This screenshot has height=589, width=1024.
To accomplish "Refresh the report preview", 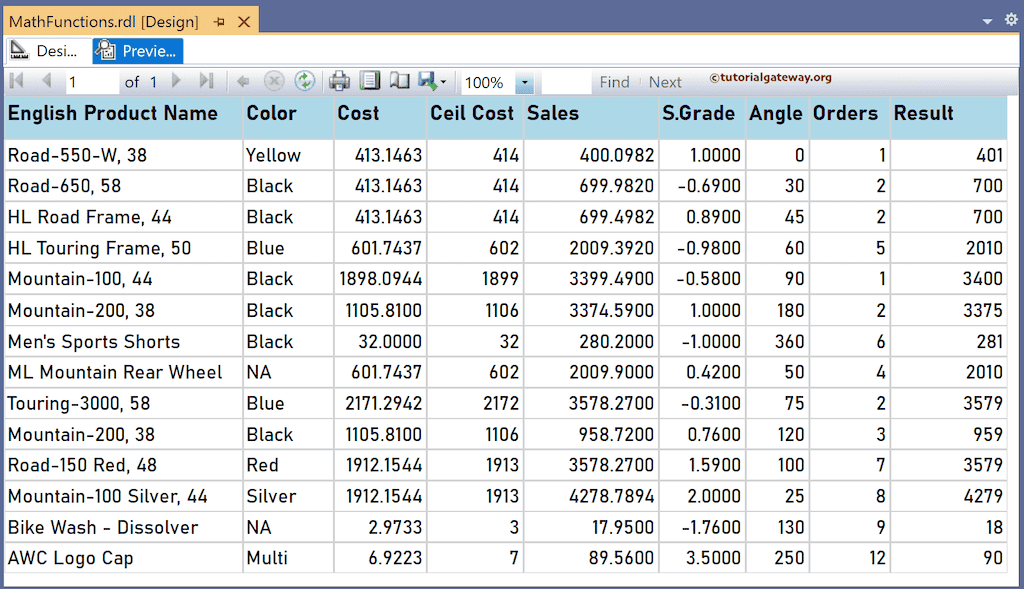I will tap(303, 82).
